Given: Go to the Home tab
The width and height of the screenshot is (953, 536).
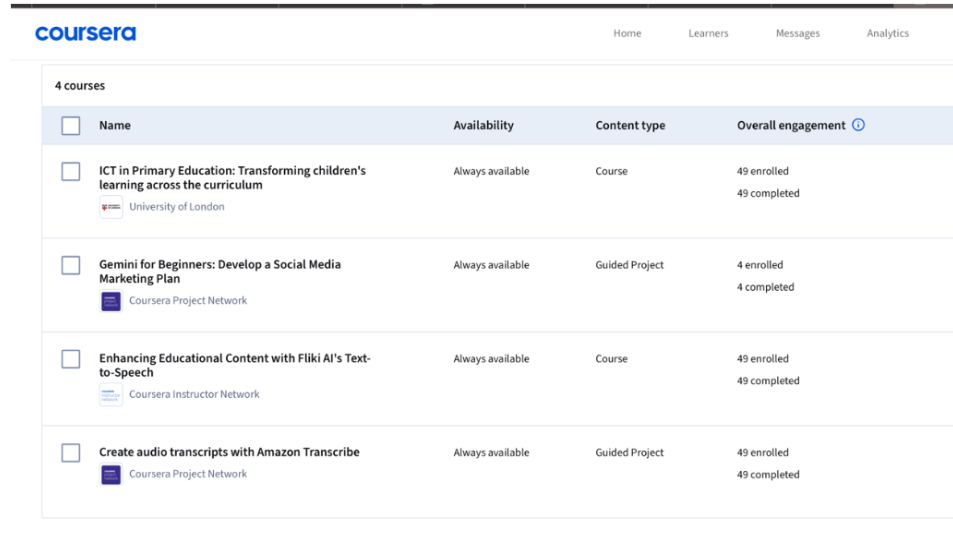Looking at the screenshot, I should pos(627,33).
